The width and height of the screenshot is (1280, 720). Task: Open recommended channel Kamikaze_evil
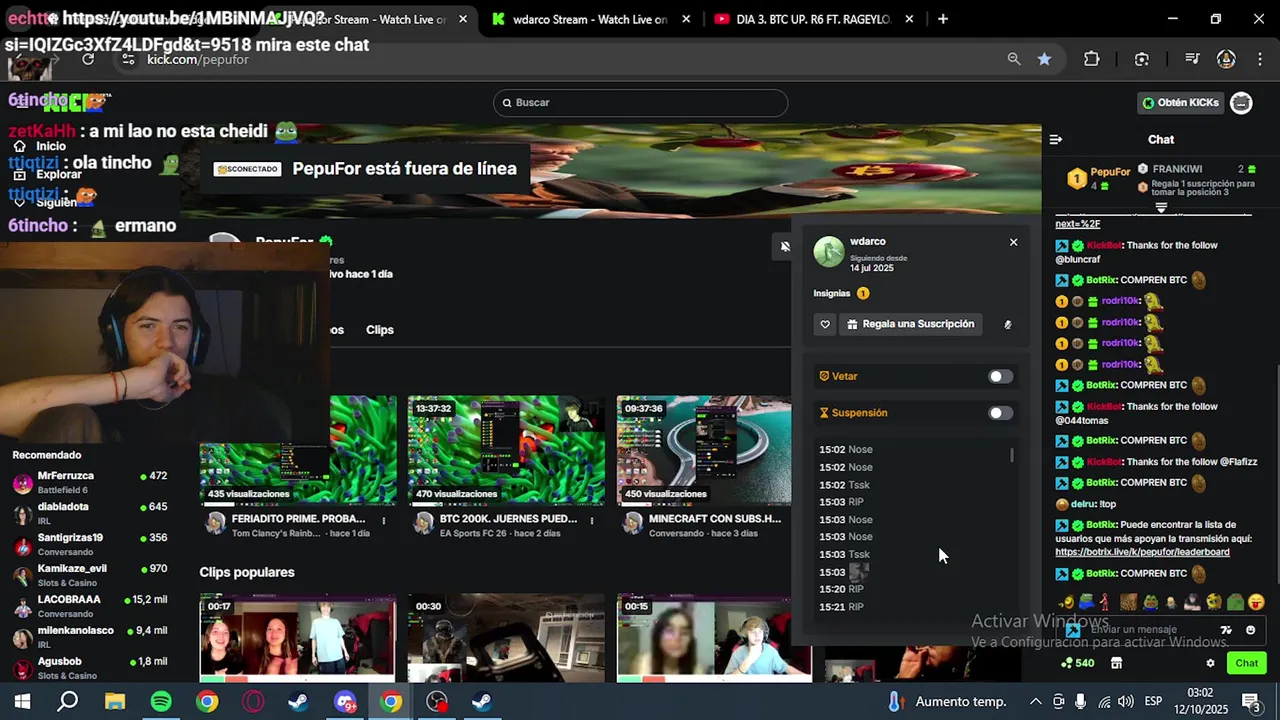tap(88, 575)
